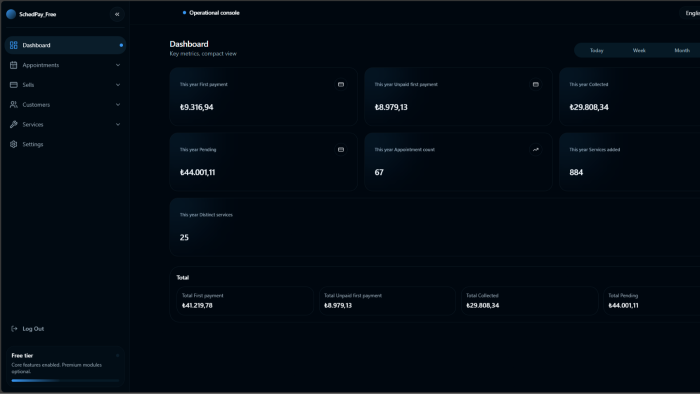Click the Dashboard page heading
The image size is (700, 394).
tap(189, 44)
